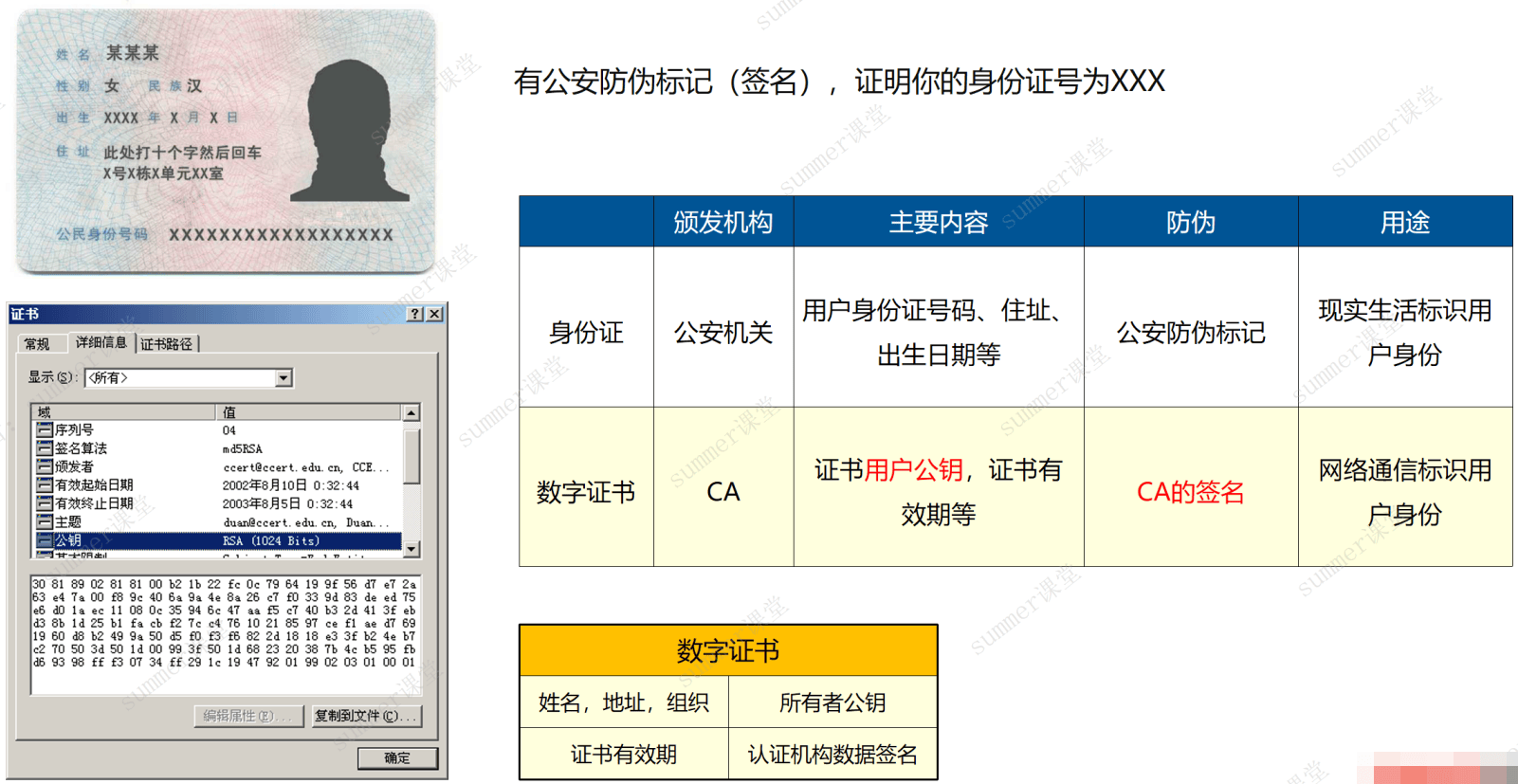The image size is (1518, 784).
Task: Click the field icon beside 公钥
Action: (45, 540)
